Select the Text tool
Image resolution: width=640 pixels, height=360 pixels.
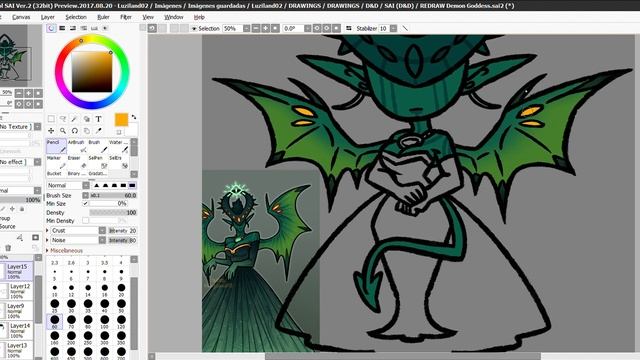(x=98, y=119)
